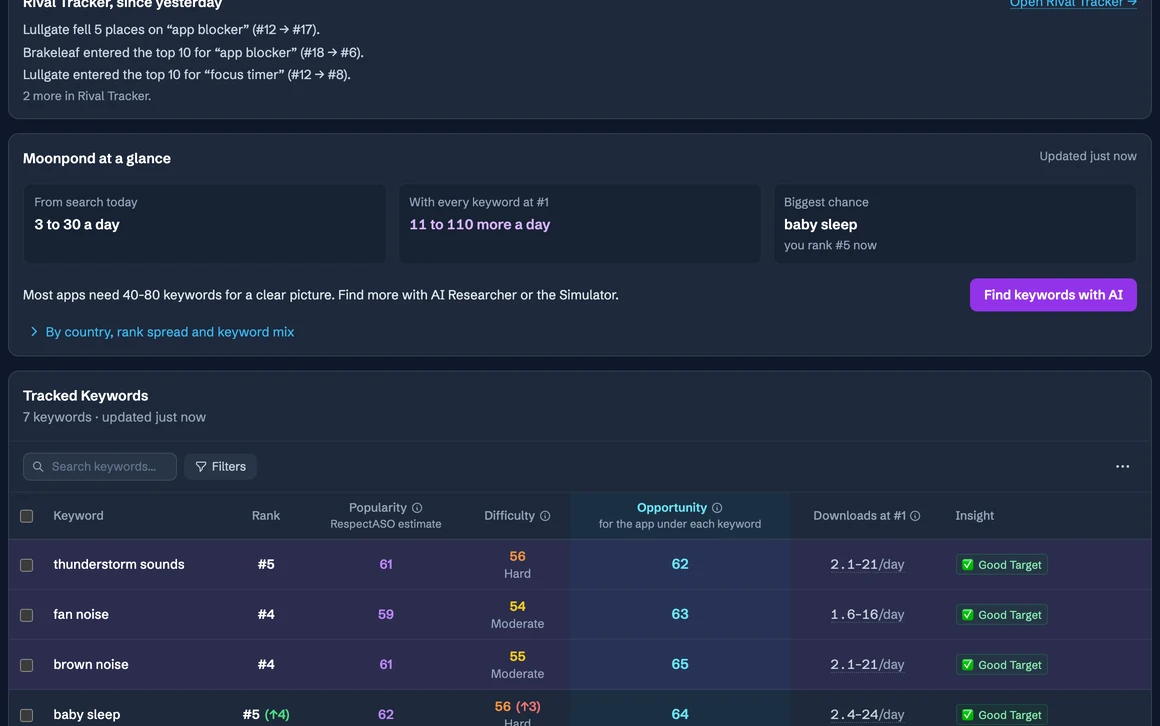Select the thunderstorm sounds keyword

pos(118,564)
